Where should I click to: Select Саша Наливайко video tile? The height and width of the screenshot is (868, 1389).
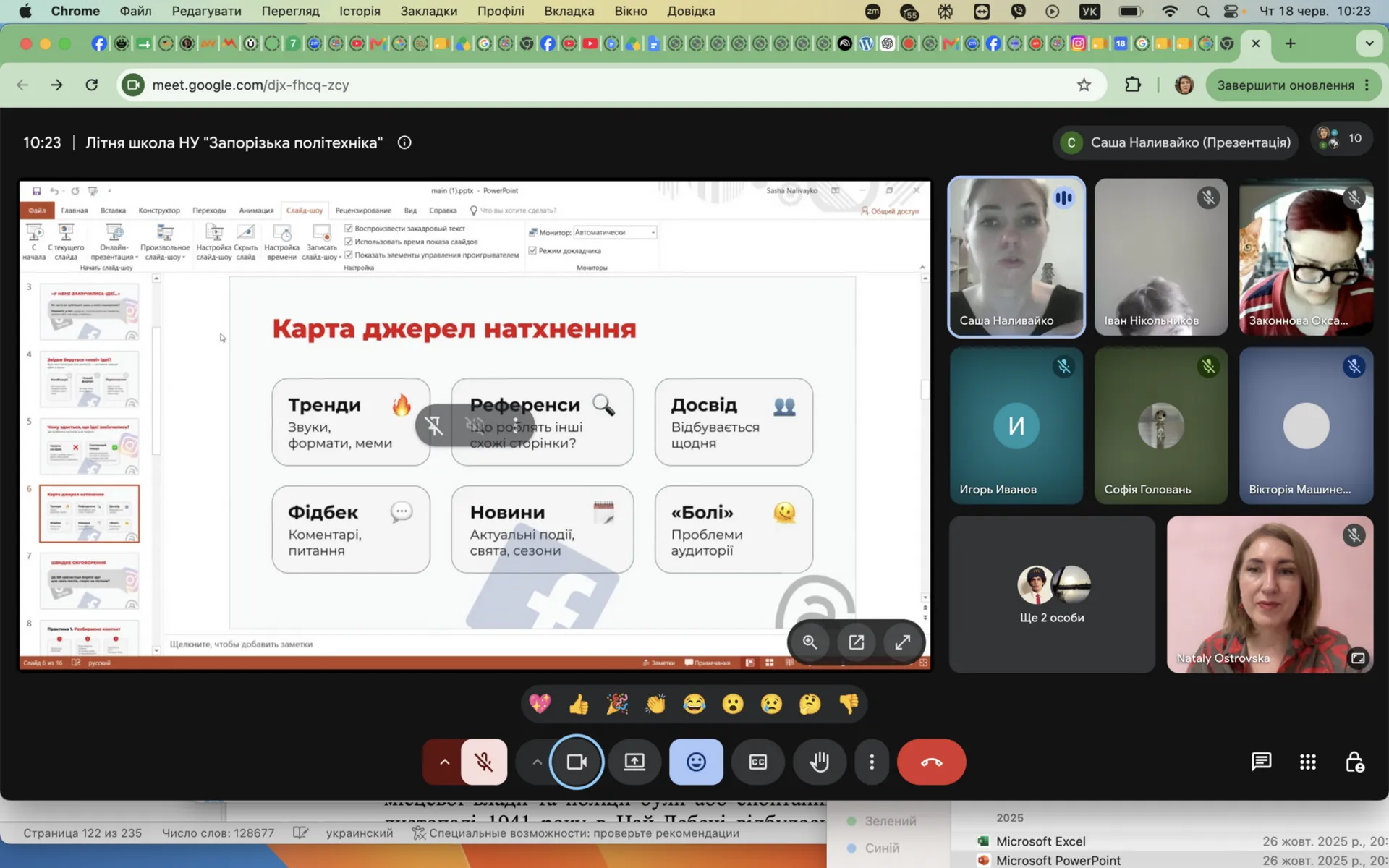(1016, 257)
